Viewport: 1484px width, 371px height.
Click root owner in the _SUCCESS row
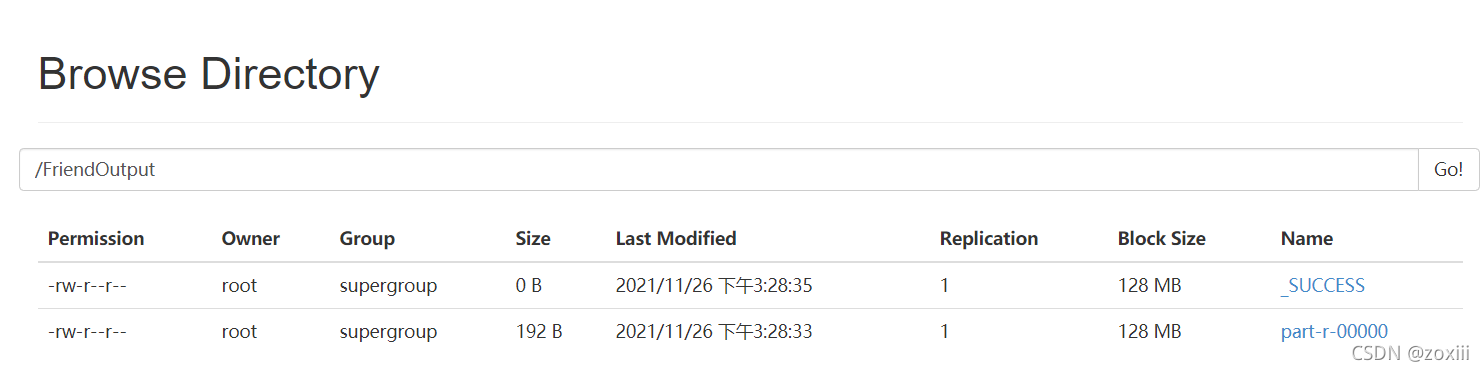click(240, 286)
